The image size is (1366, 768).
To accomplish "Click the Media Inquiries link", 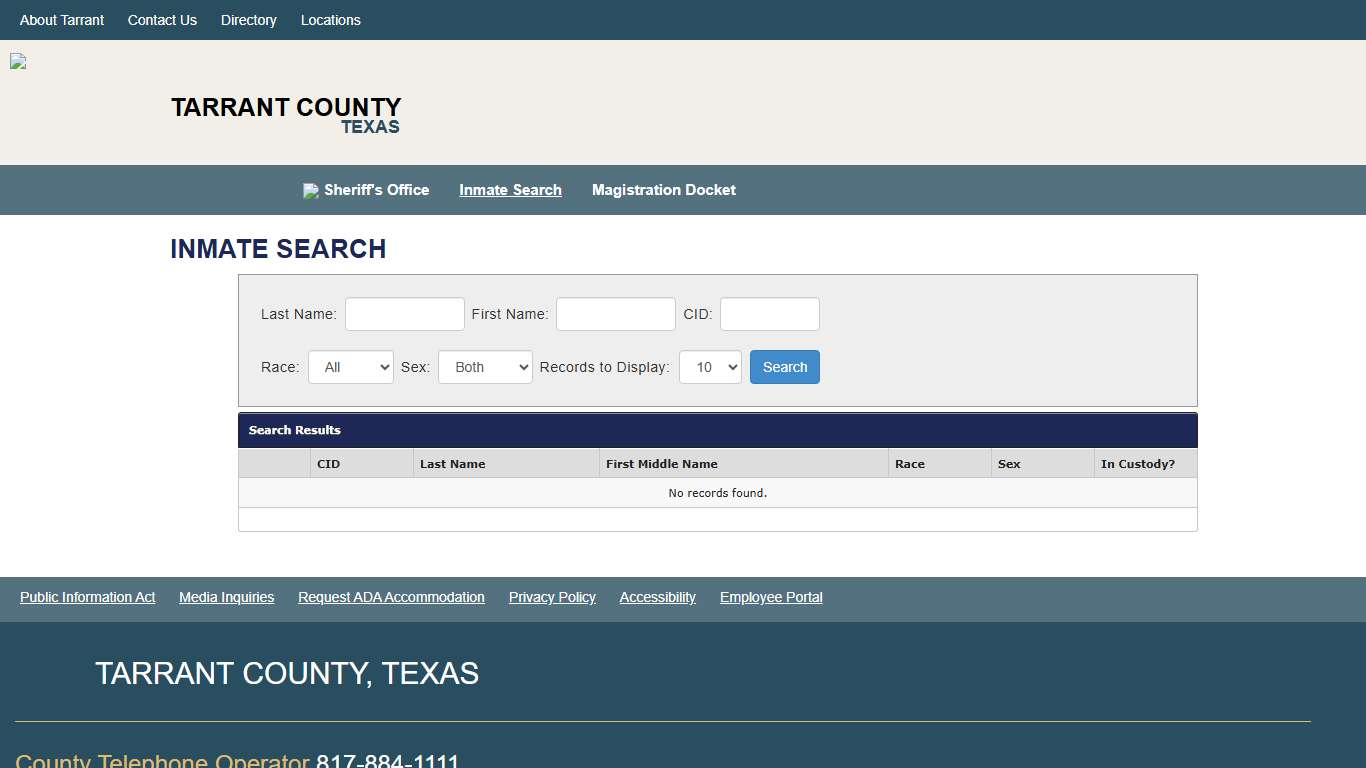I will [x=226, y=597].
